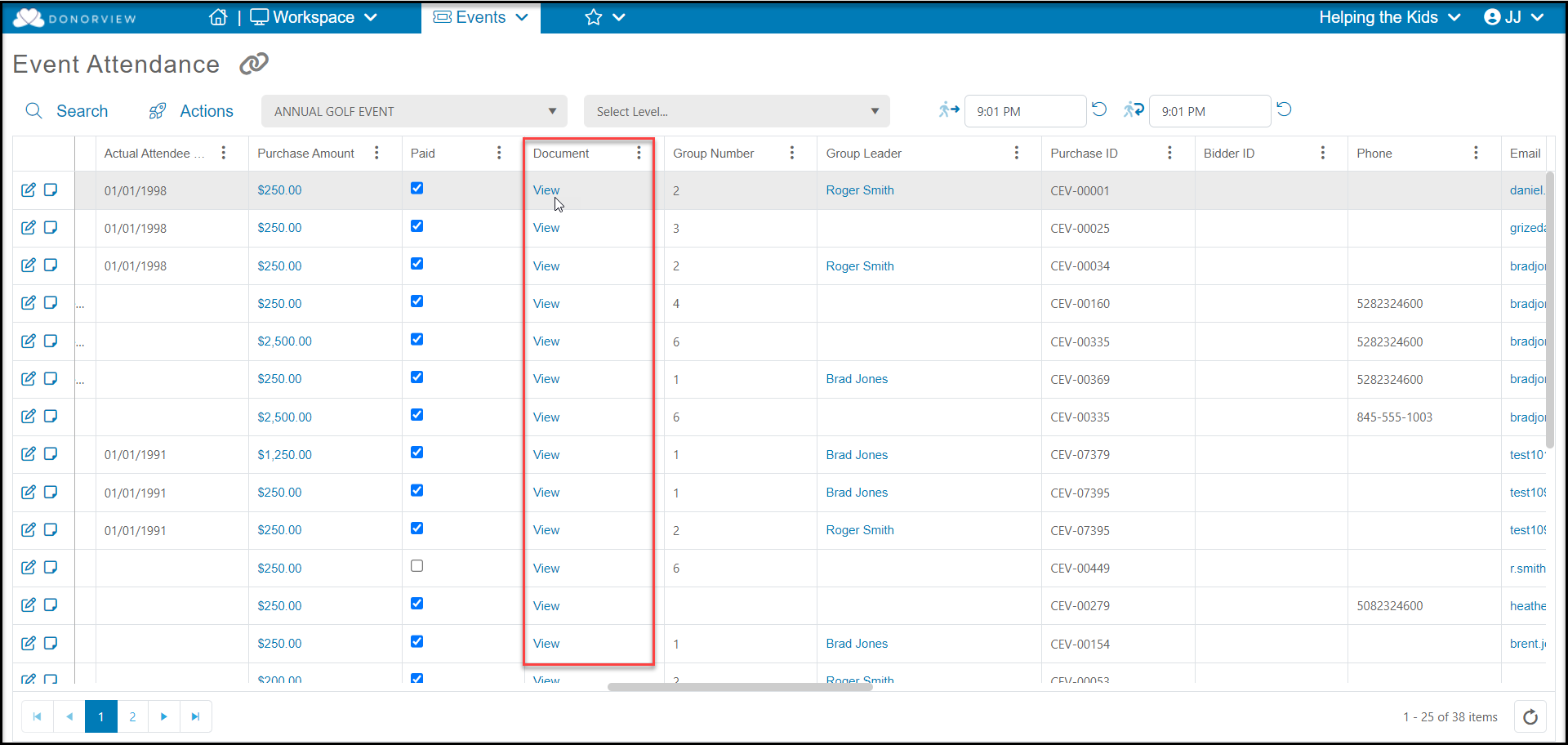Edit the CEV-00025 row

click(29, 227)
